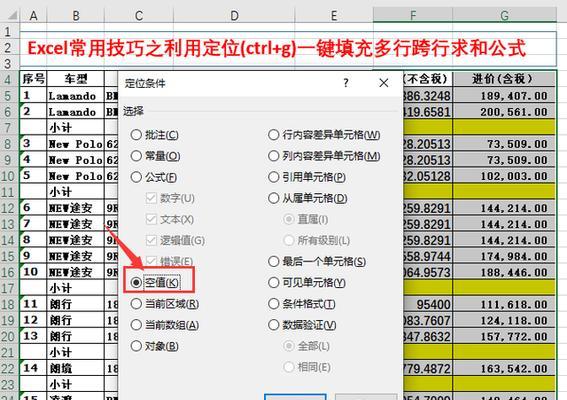Click the Lamando cell in row 5
Image resolution: width=567 pixels, height=400 pixels.
pos(76,96)
